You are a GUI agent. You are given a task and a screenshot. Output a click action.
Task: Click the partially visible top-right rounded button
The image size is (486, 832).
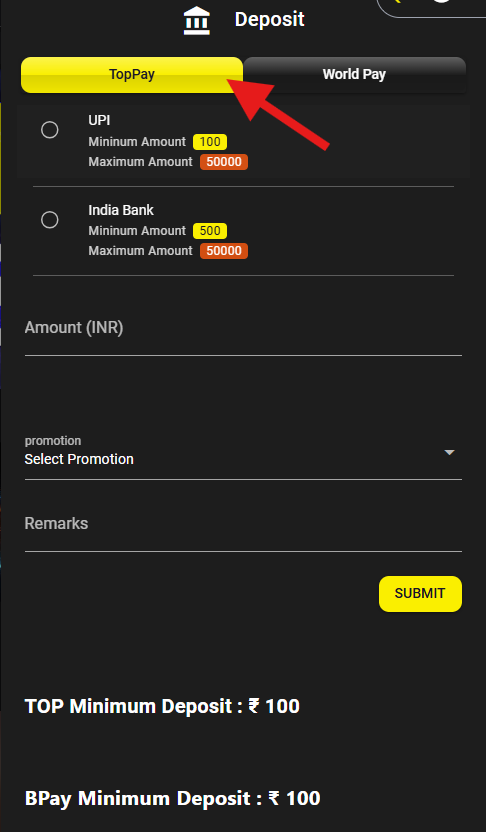(x=431, y=7)
